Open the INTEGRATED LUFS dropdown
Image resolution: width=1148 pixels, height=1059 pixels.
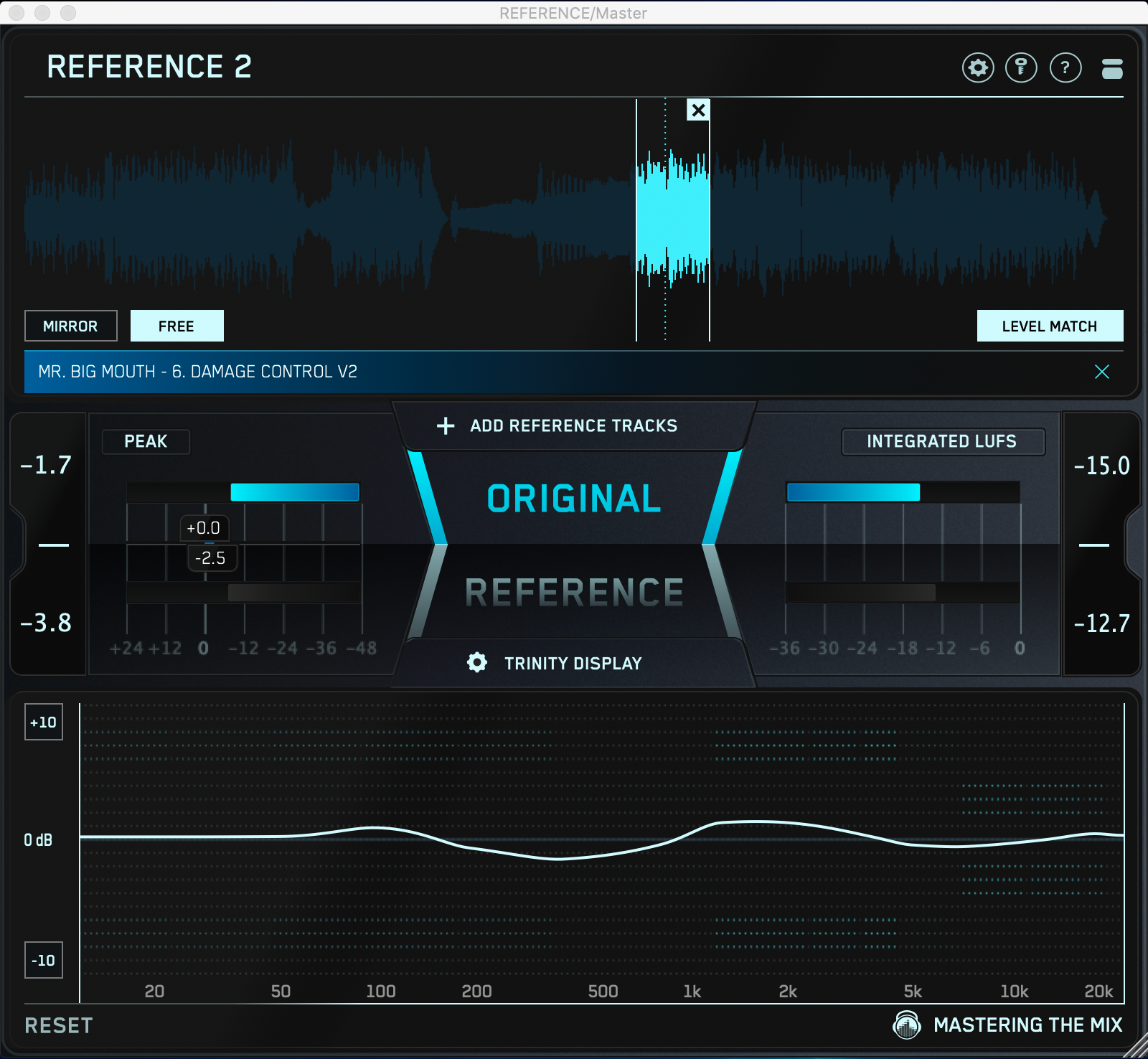[942, 441]
